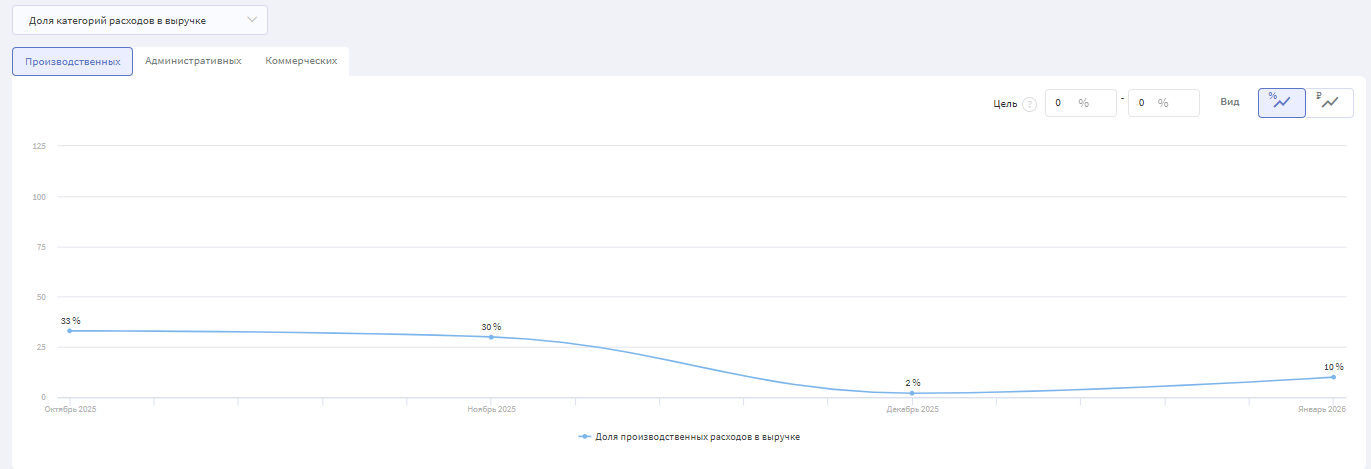Viewport: 1371px width, 469px height.
Task: Click the October 2025 data point (33 %)
Action: 70,331
